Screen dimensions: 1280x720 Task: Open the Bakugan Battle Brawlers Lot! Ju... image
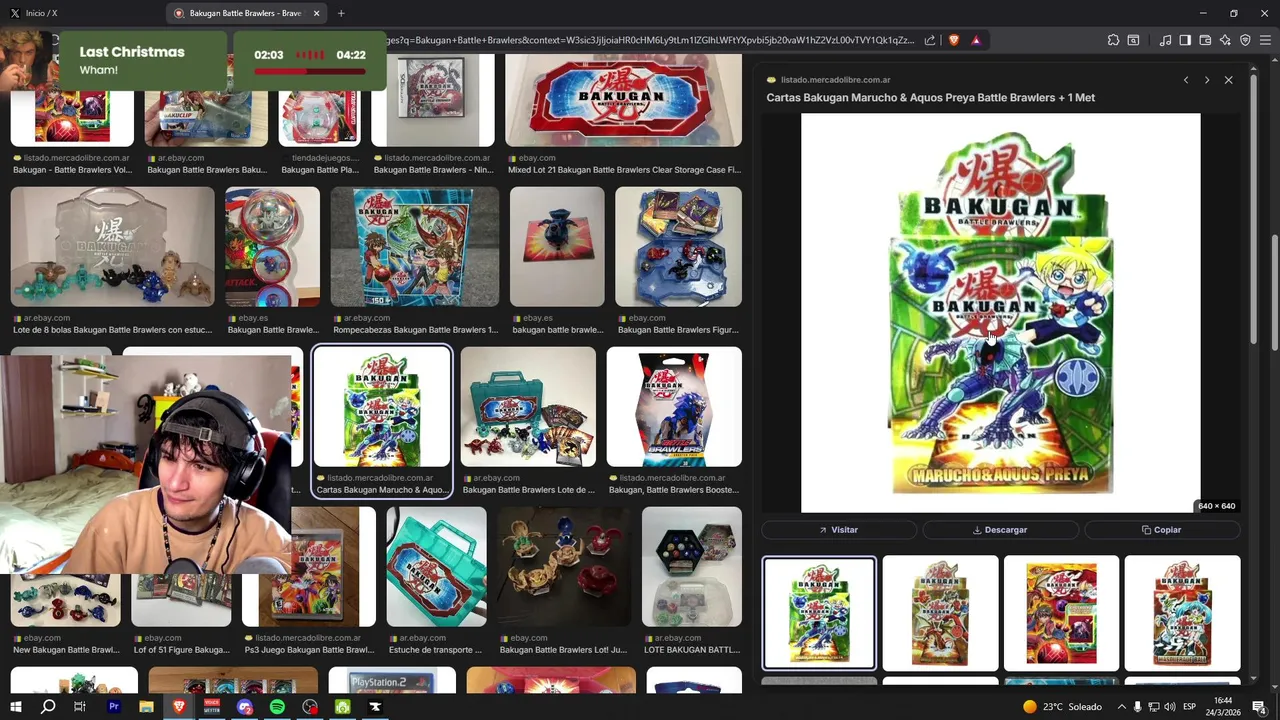(564, 567)
